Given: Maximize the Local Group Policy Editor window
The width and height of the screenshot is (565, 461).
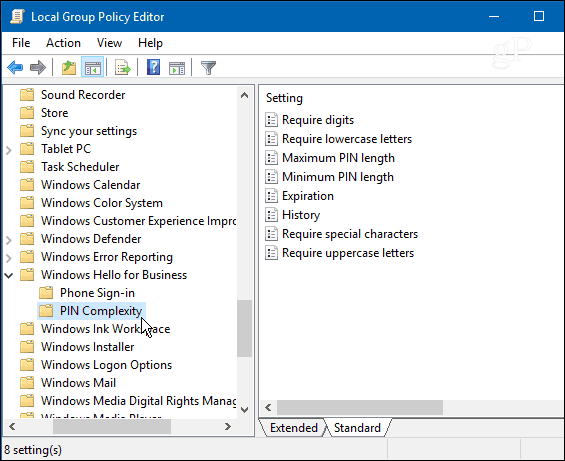Looking at the screenshot, I should pyautogui.click(x=539, y=16).
